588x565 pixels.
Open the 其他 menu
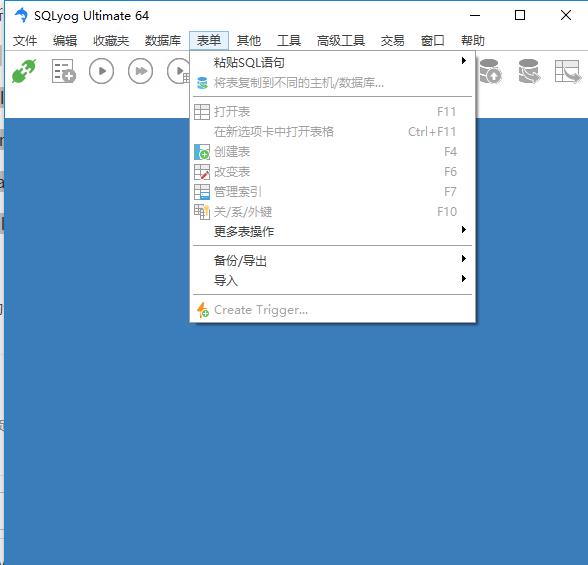coord(249,40)
